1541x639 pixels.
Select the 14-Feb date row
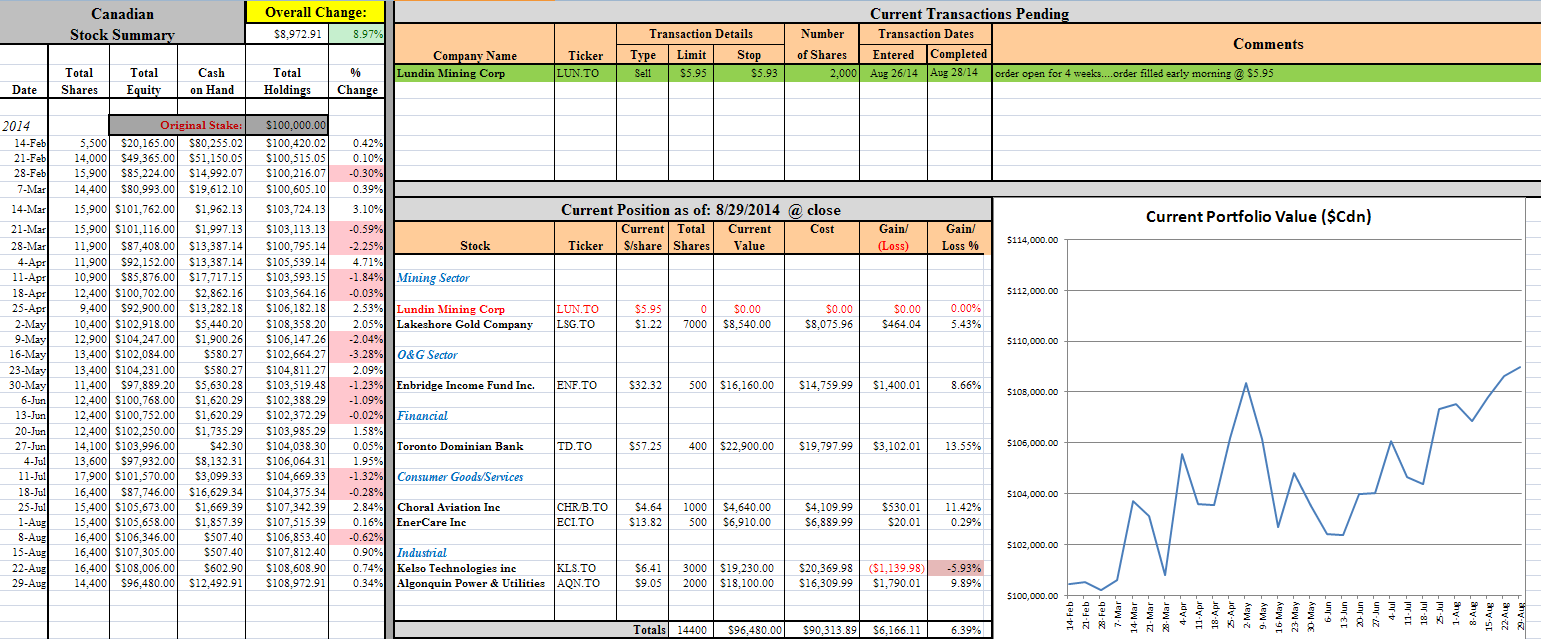coord(25,143)
